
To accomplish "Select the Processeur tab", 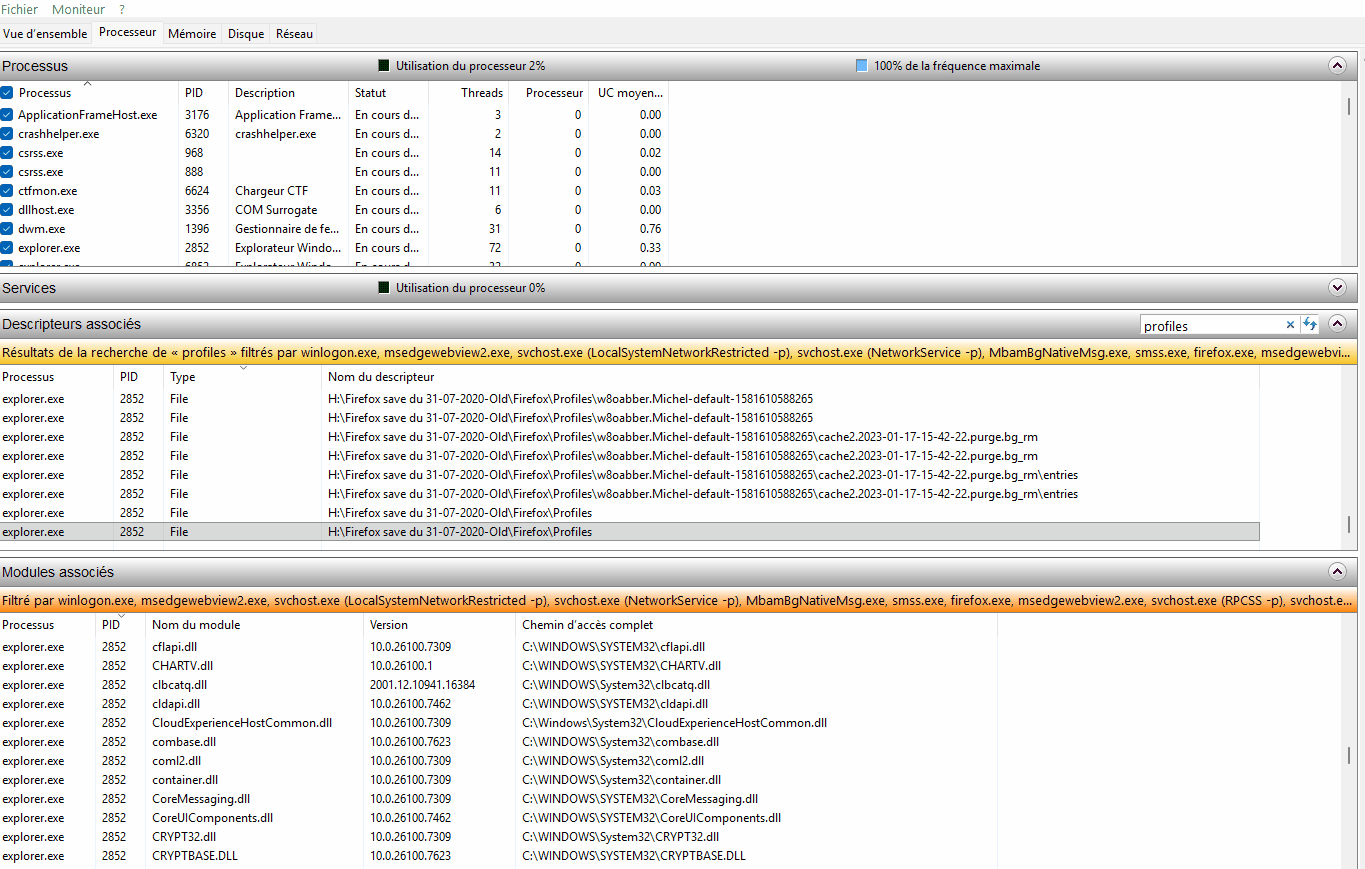I will [x=128, y=32].
